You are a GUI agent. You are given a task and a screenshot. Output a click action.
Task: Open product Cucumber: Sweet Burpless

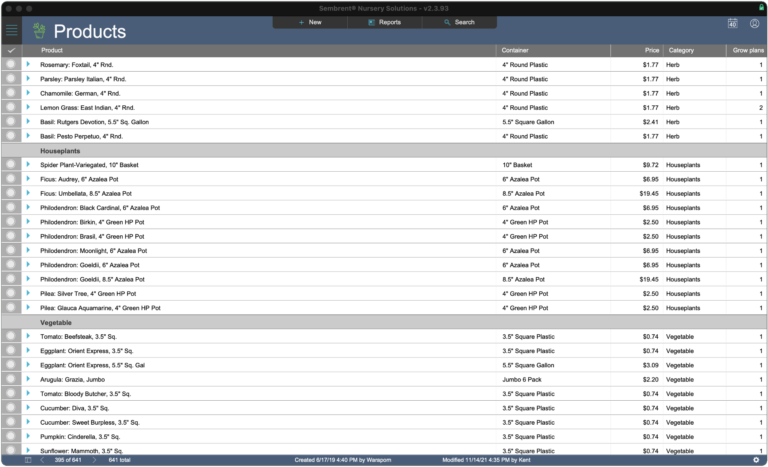[90, 422]
